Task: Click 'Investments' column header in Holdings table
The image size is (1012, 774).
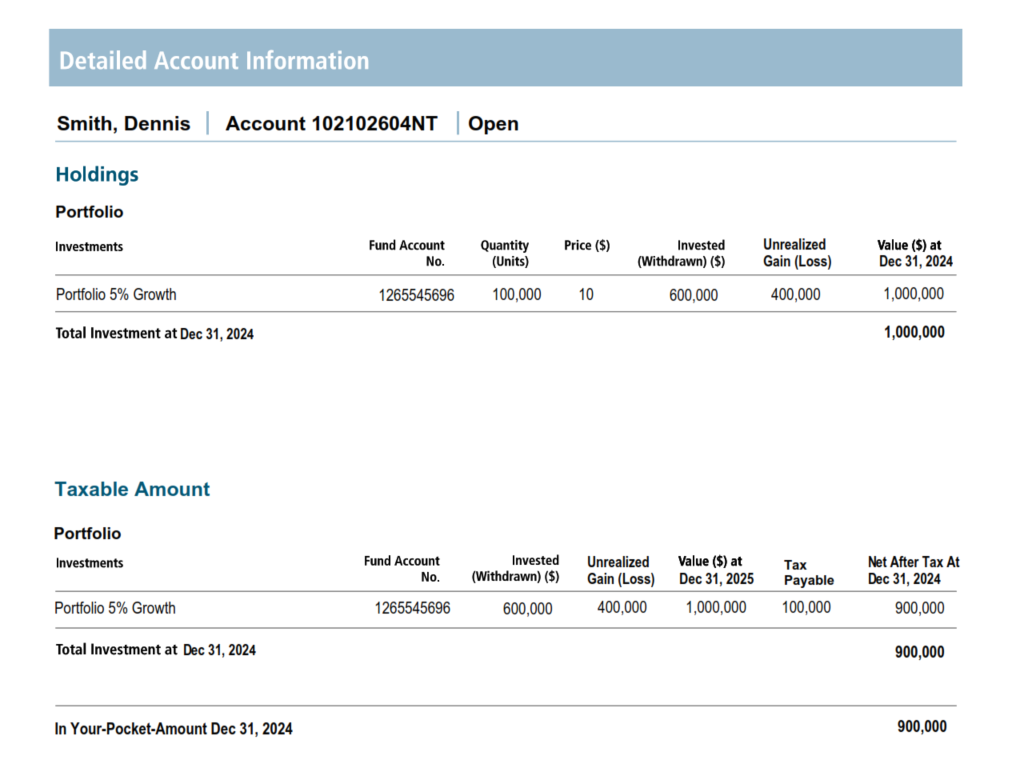Action: [x=88, y=247]
